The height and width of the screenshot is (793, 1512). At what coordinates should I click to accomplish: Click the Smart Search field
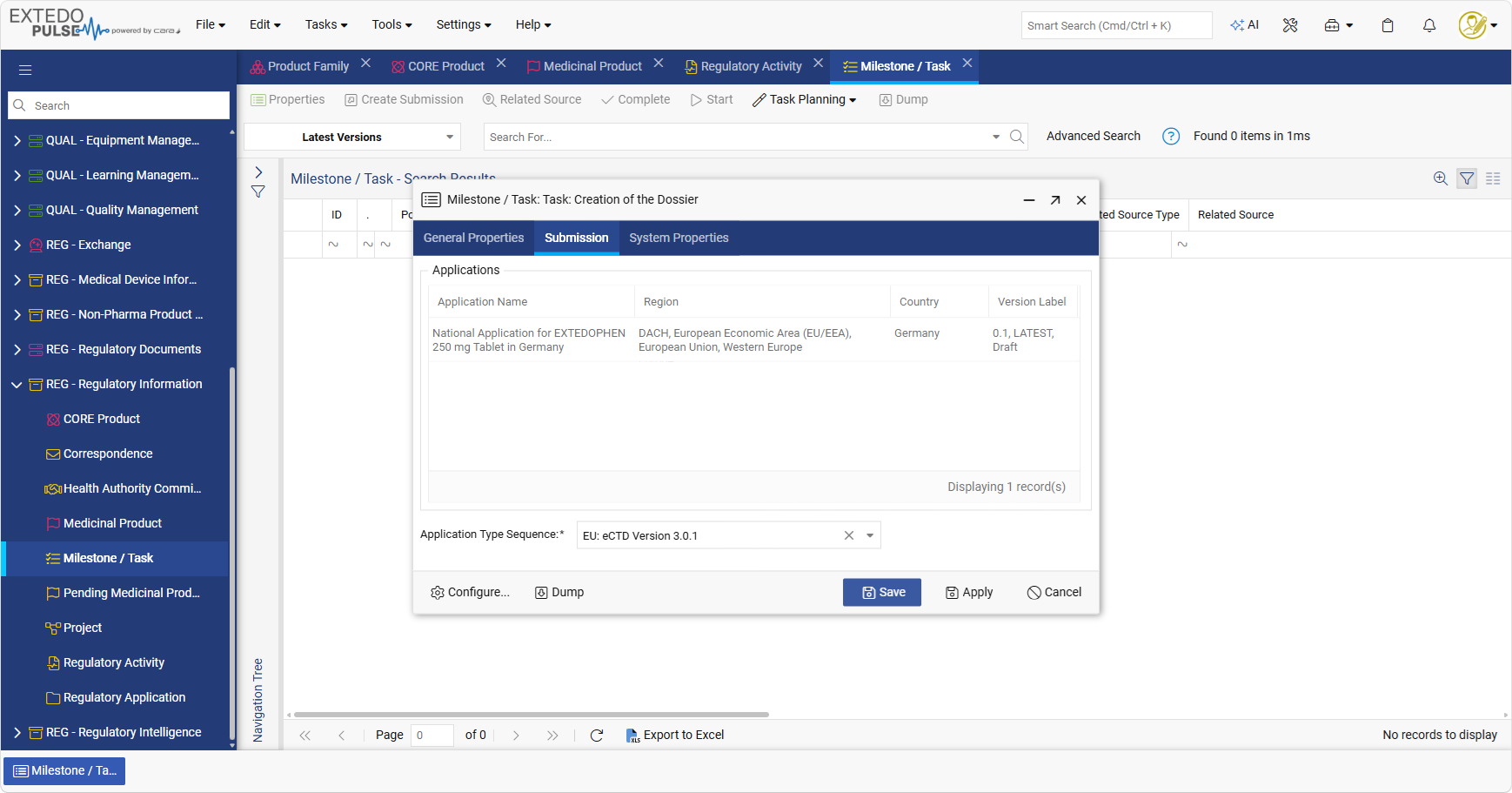click(x=1116, y=25)
